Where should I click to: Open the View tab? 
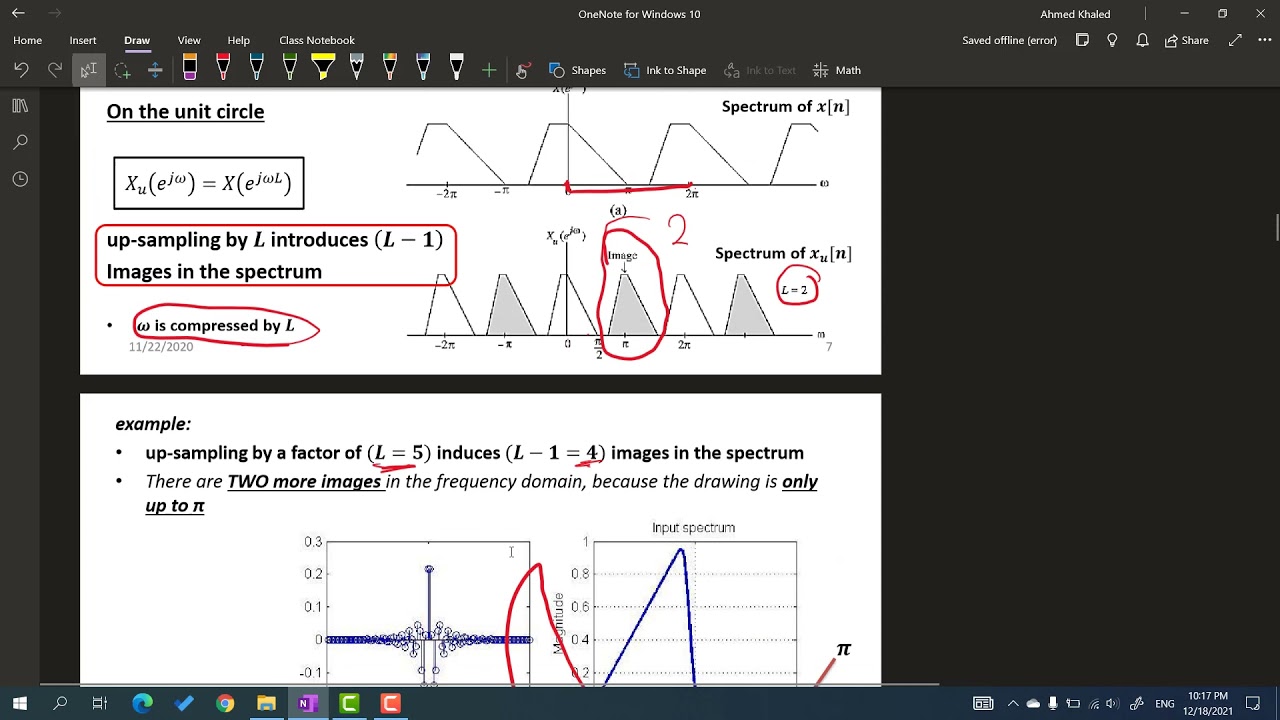click(x=189, y=40)
